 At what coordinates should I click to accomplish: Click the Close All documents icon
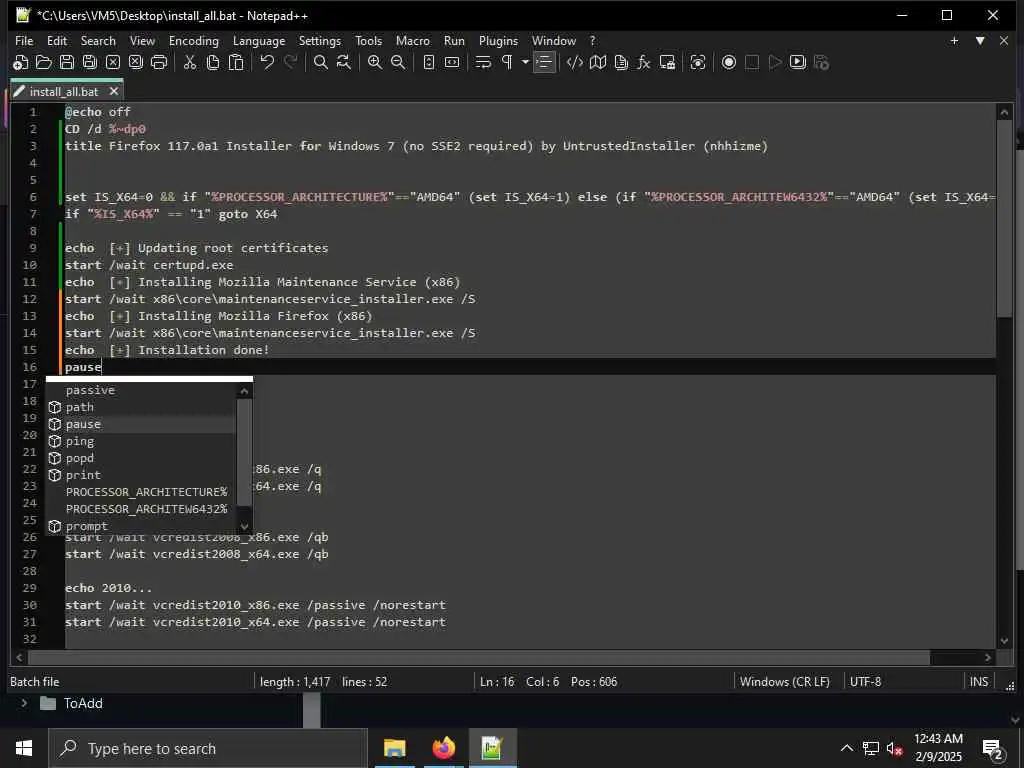tap(136, 63)
